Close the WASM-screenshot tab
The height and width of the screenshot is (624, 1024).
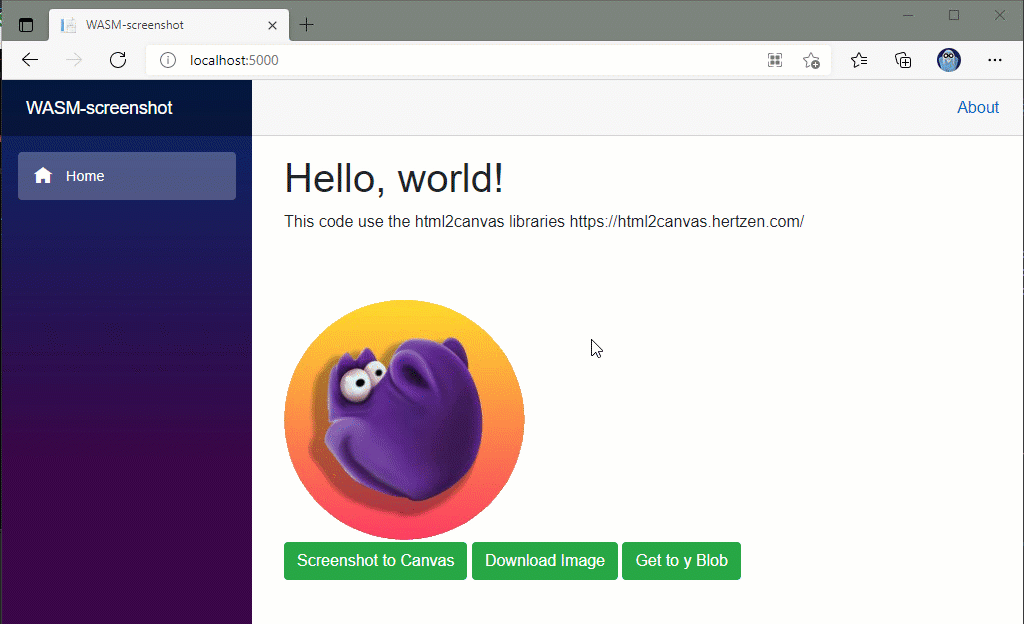click(x=272, y=25)
